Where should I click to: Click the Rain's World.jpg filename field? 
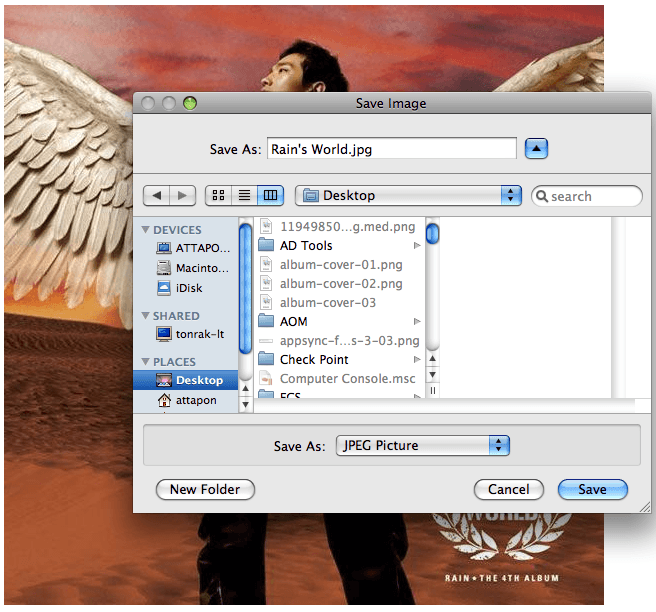(x=392, y=149)
